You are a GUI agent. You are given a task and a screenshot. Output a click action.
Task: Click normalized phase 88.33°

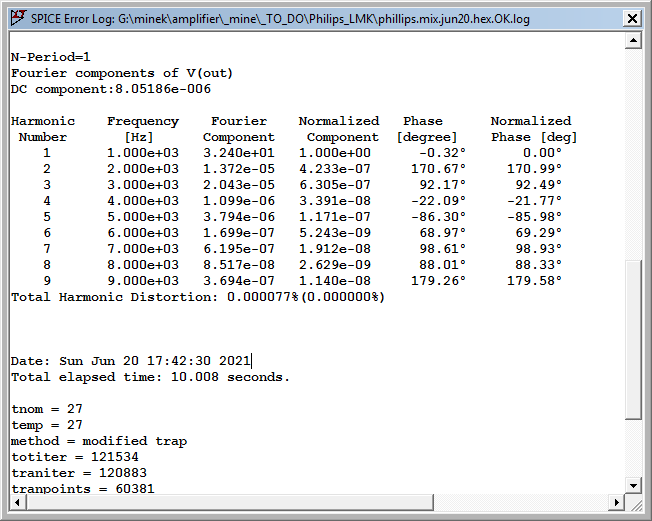click(538, 265)
